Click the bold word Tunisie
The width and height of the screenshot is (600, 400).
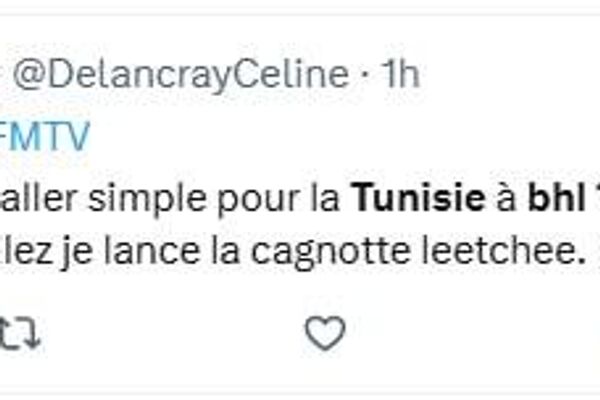pyautogui.click(x=419, y=198)
